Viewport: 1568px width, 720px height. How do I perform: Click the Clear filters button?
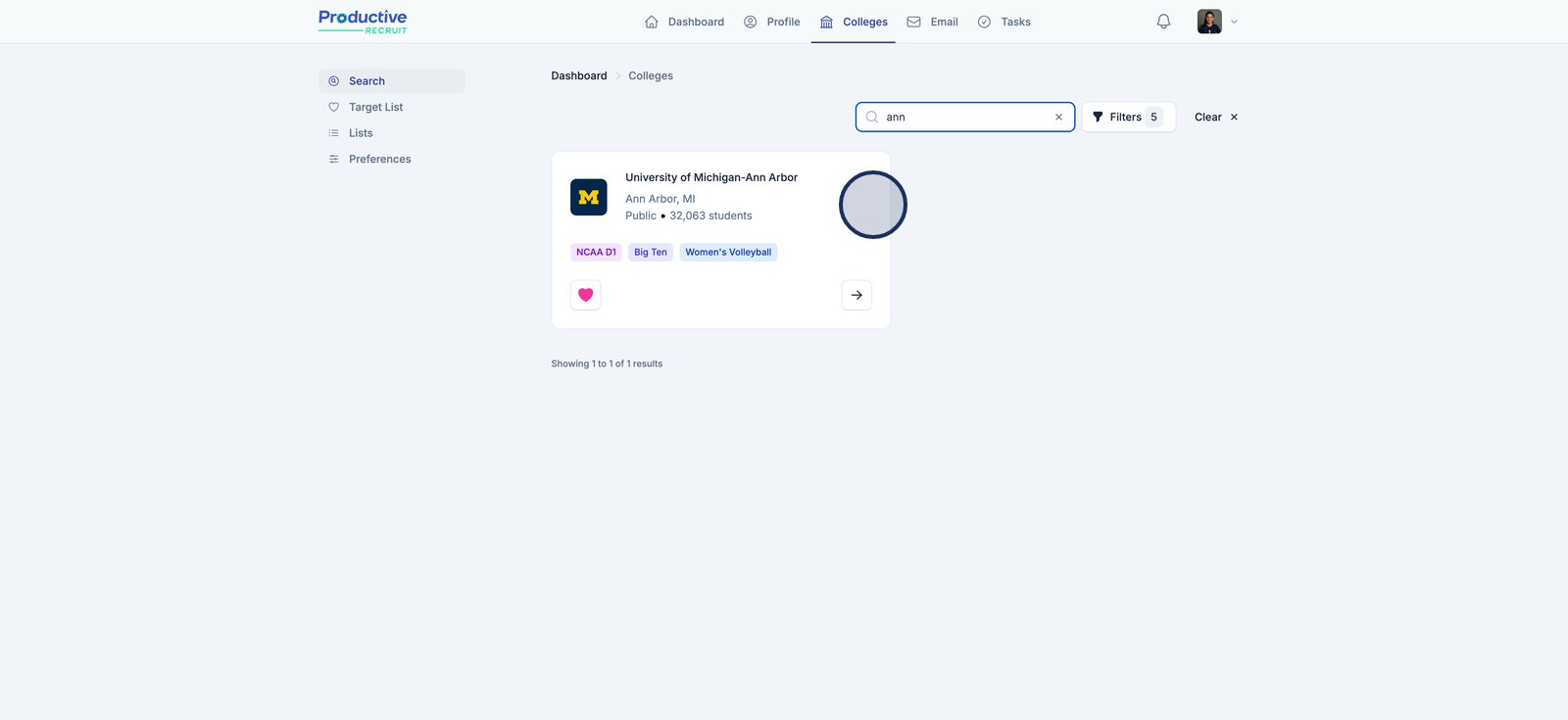pyautogui.click(x=1216, y=117)
